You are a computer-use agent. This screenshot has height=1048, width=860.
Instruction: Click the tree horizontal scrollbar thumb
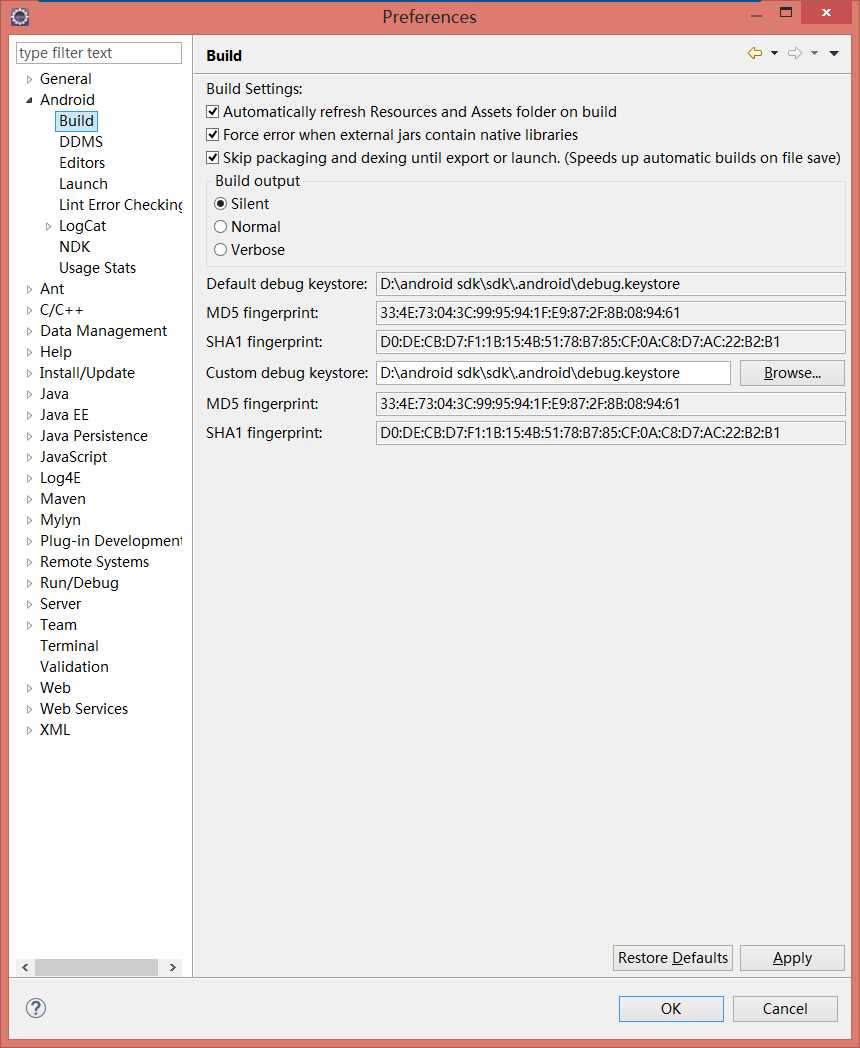tap(96, 967)
